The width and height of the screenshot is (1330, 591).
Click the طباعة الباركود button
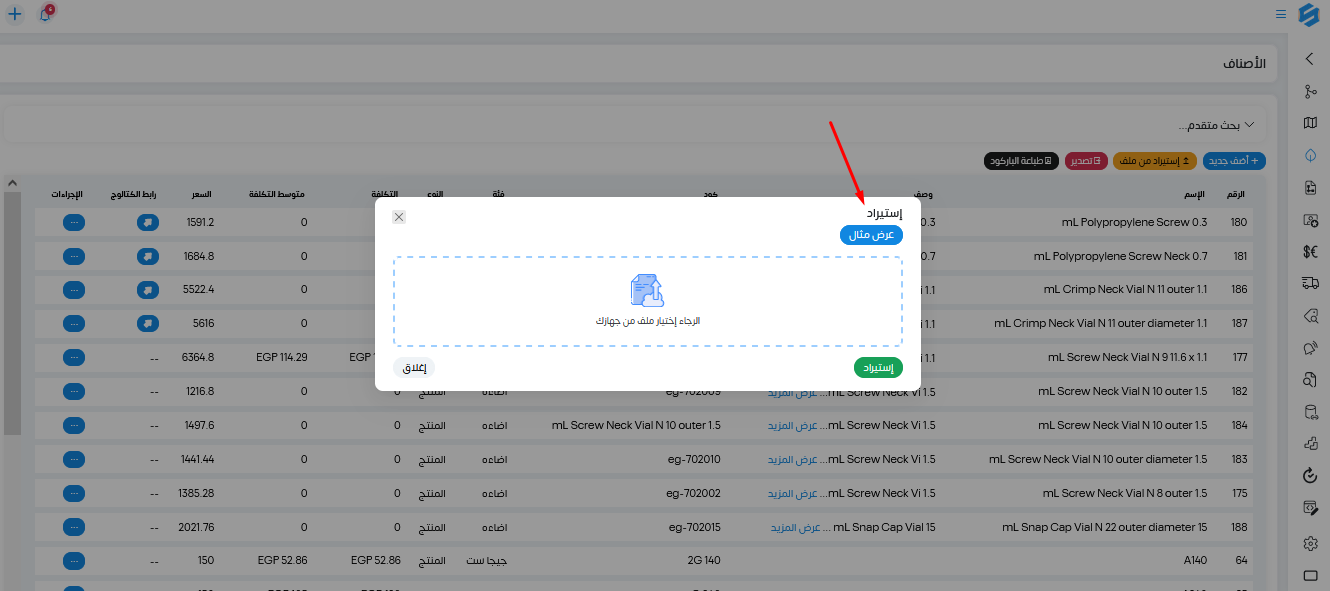click(1021, 161)
